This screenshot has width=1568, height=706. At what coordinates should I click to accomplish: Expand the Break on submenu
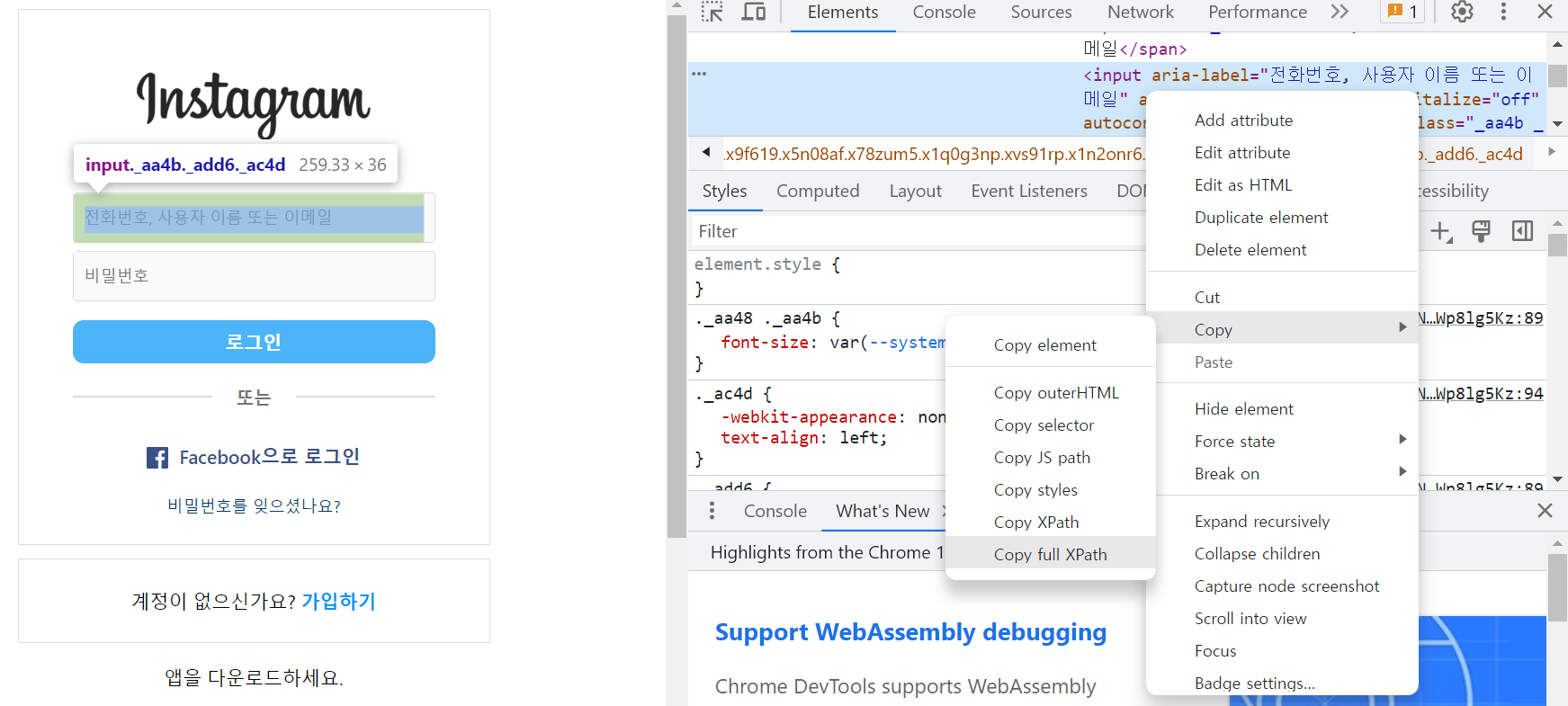(1283, 474)
